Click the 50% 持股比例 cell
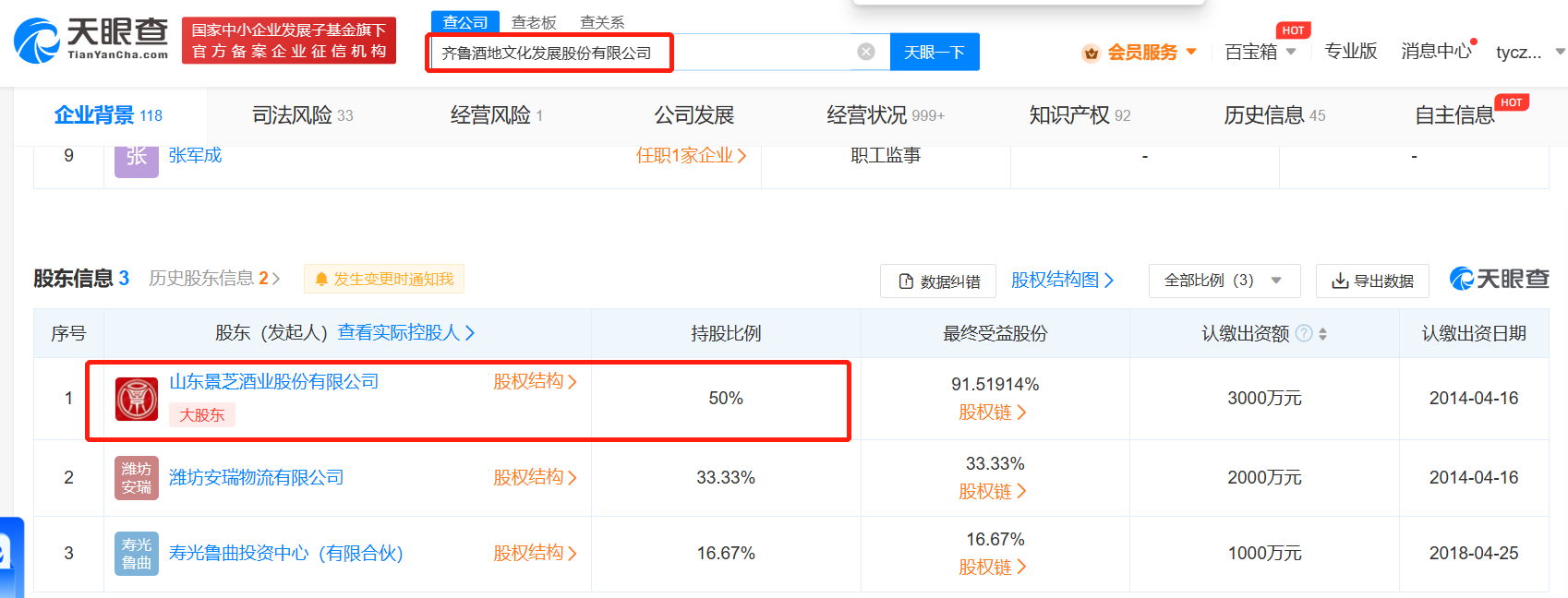This screenshot has height=598, width=1568. 726,398
